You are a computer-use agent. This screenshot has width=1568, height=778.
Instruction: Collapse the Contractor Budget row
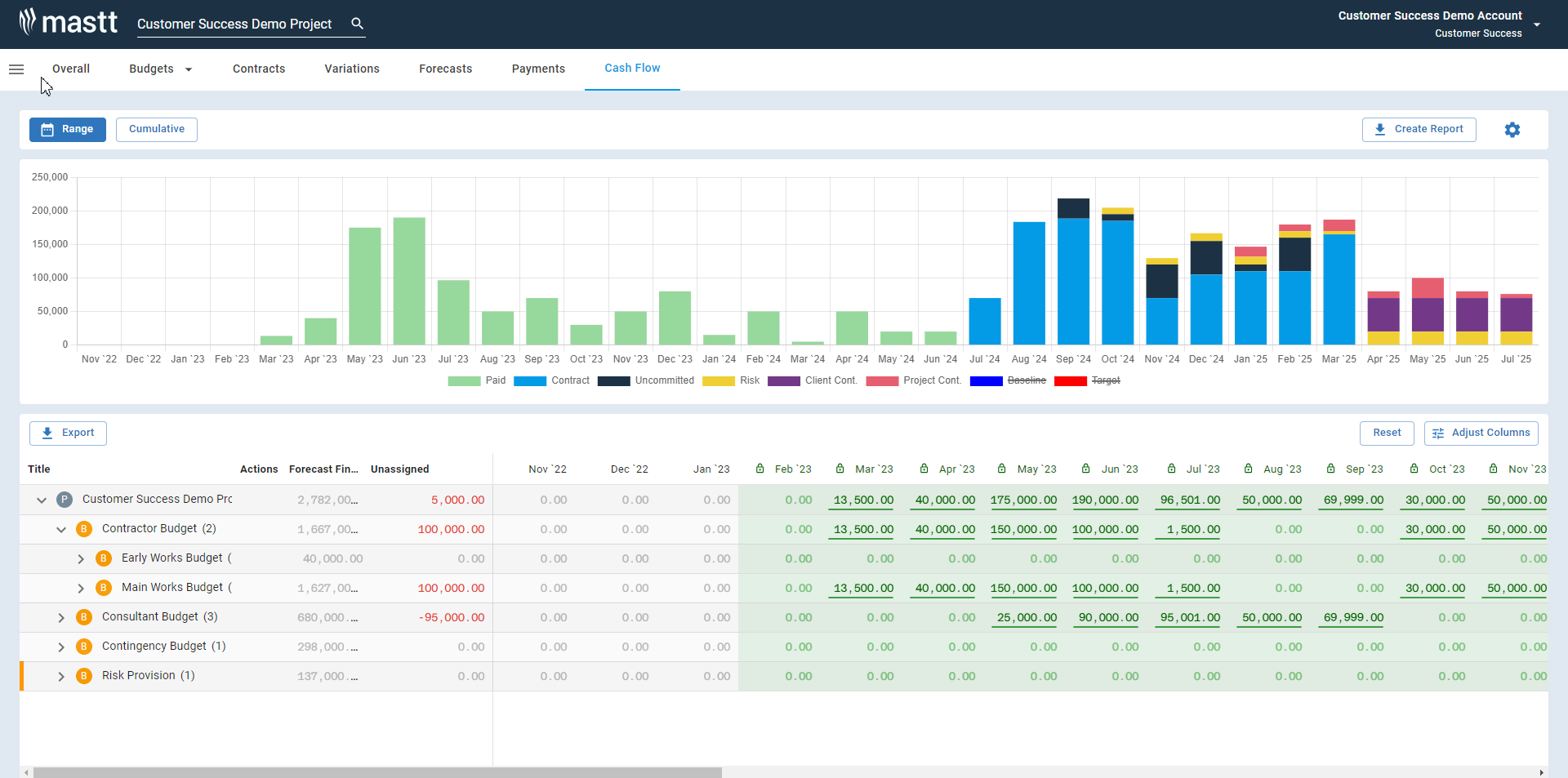pyautogui.click(x=60, y=529)
